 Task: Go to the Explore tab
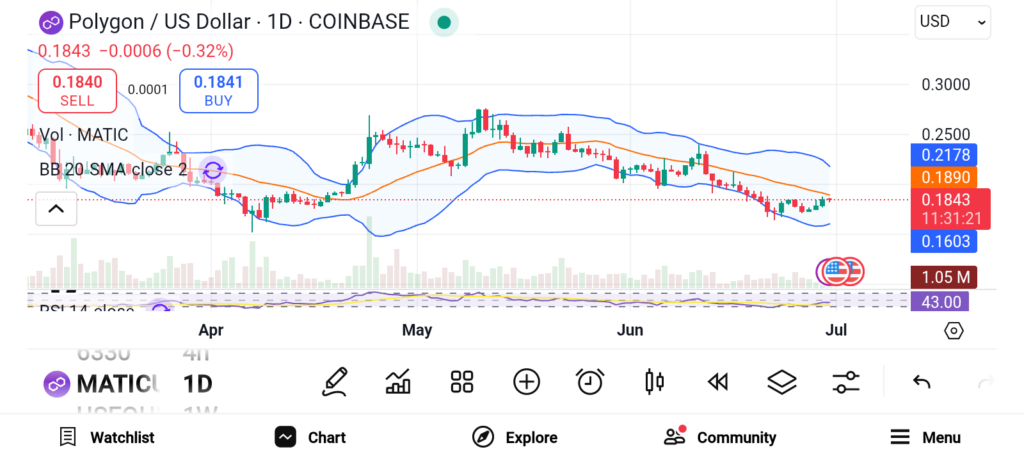[x=515, y=437]
